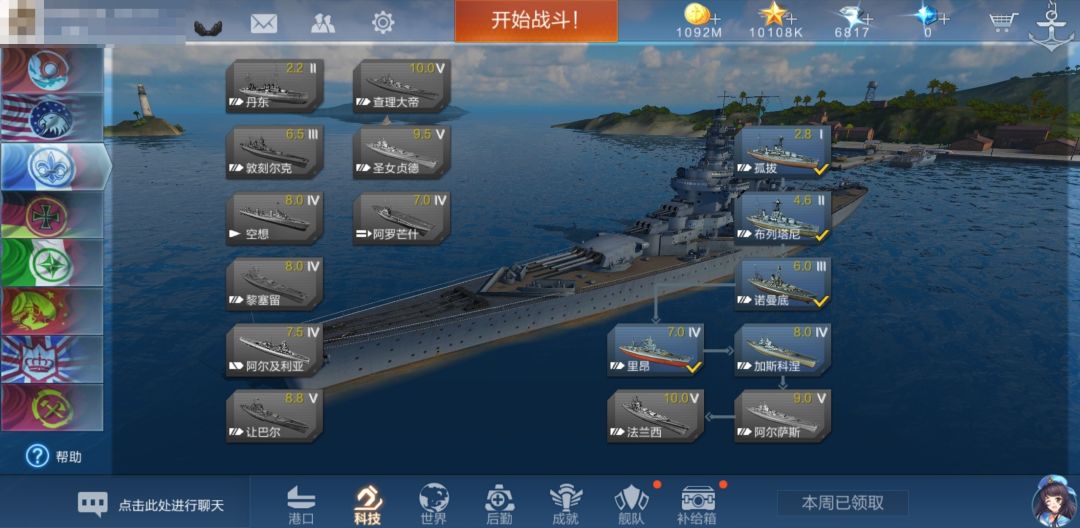The image size is (1080, 528).
Task: Select the 法兰西 tier V ship
Action: click(655, 416)
